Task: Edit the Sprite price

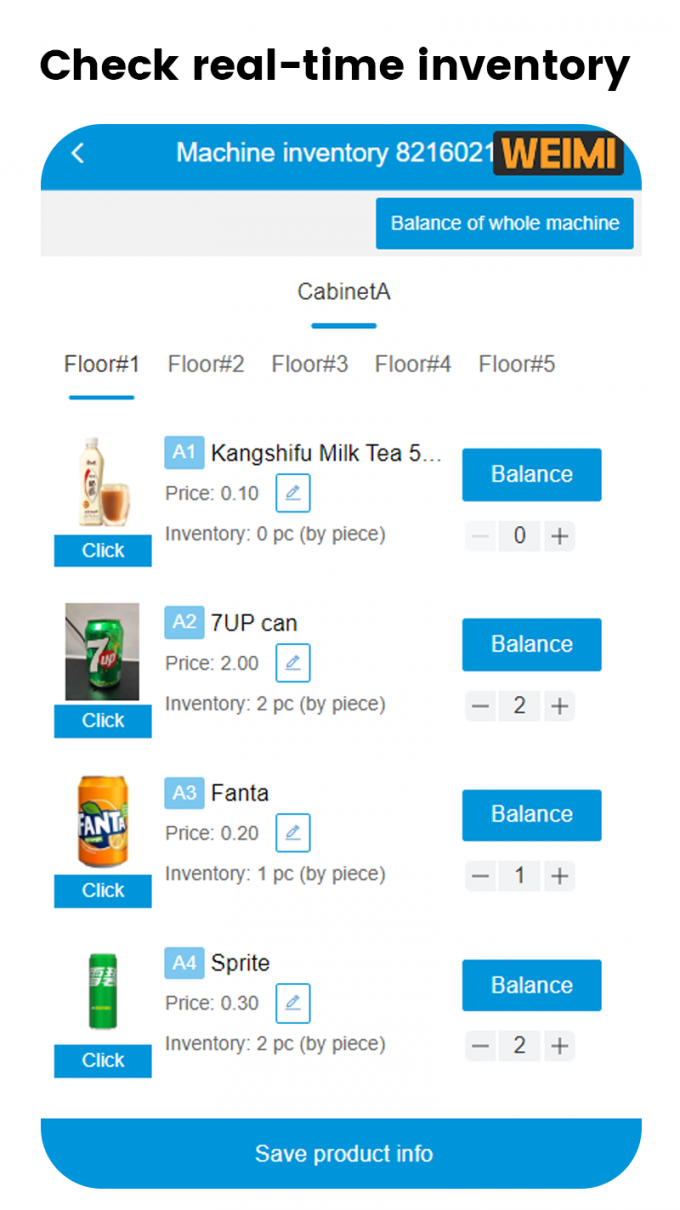Action: click(x=293, y=1003)
